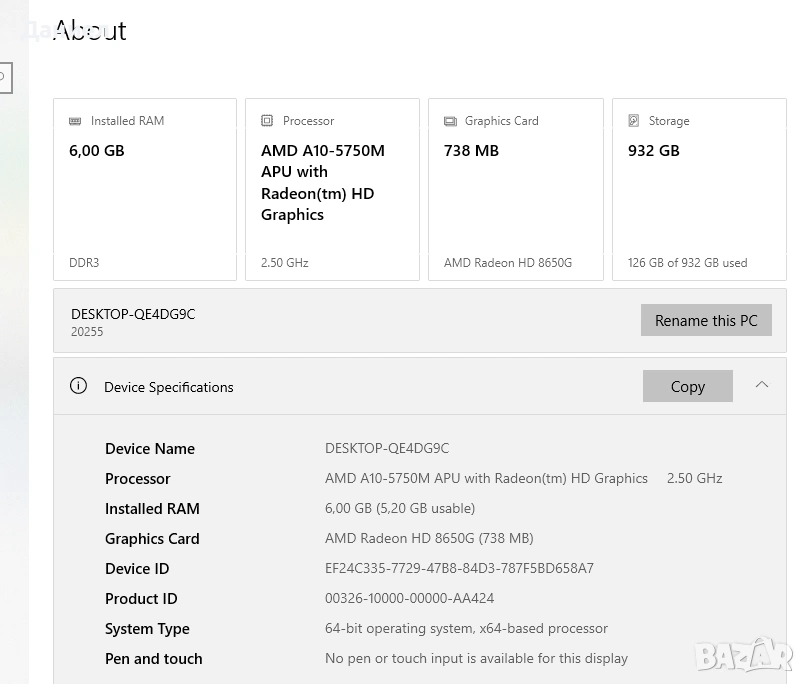
Task: Click the info icon beside Device Specifications
Action: pyautogui.click(x=78, y=386)
